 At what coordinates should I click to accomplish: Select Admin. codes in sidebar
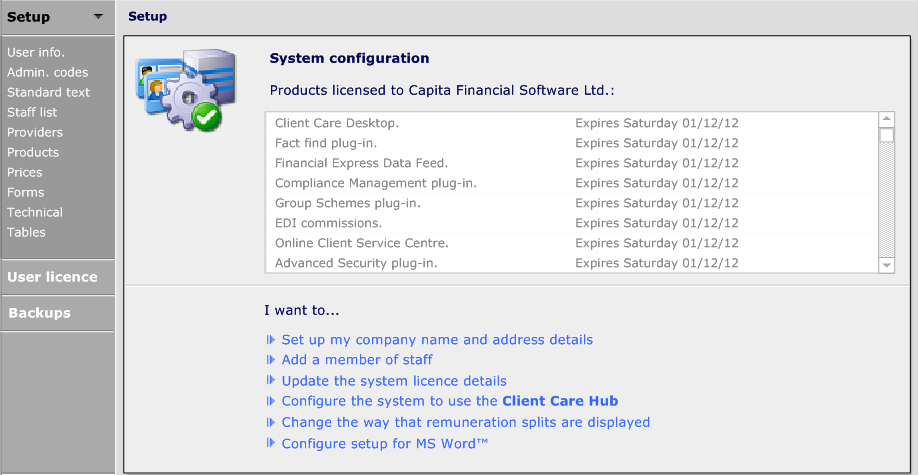(47, 72)
